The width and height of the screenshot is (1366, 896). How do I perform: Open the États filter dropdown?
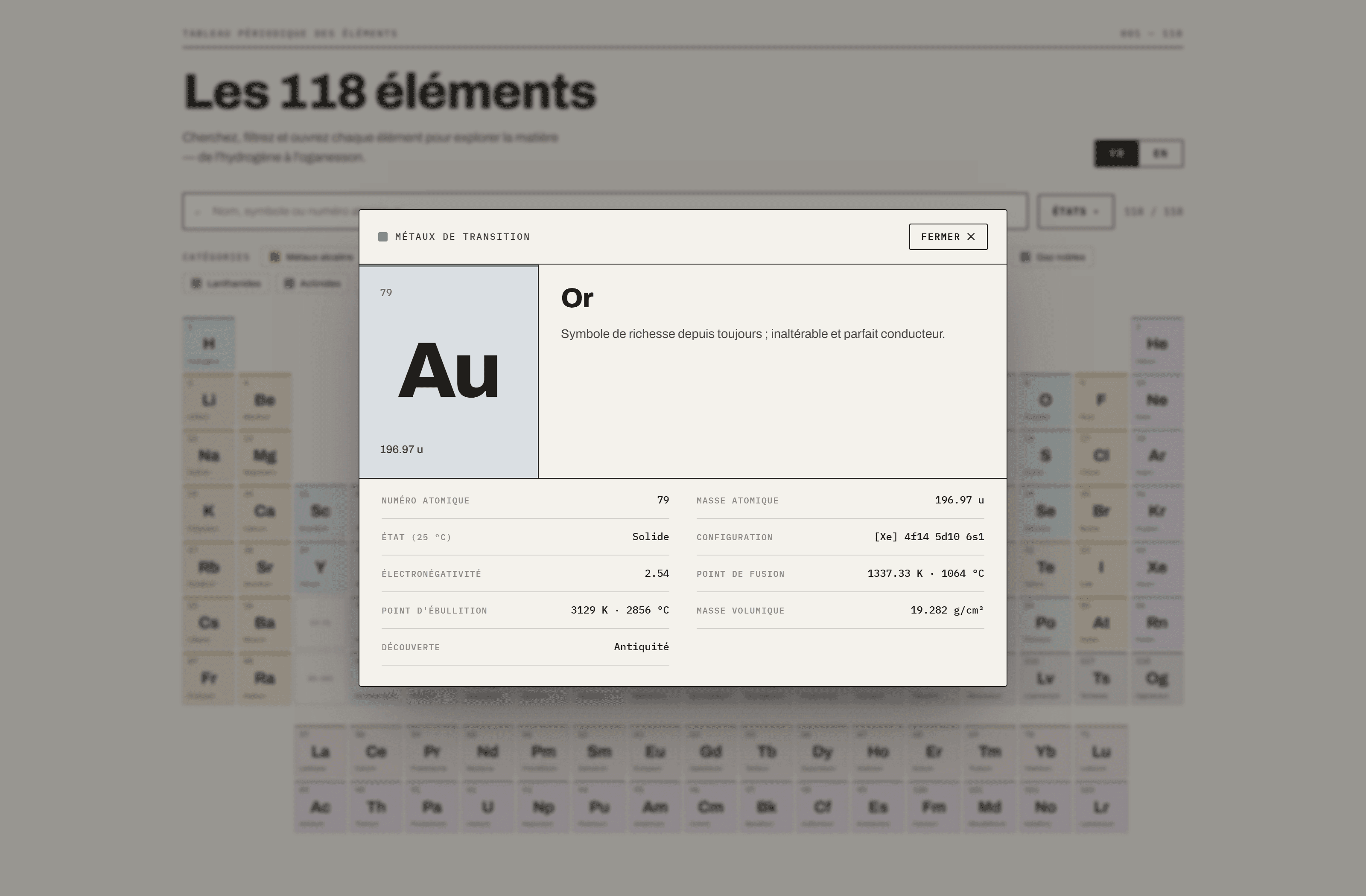pyautogui.click(x=1076, y=212)
